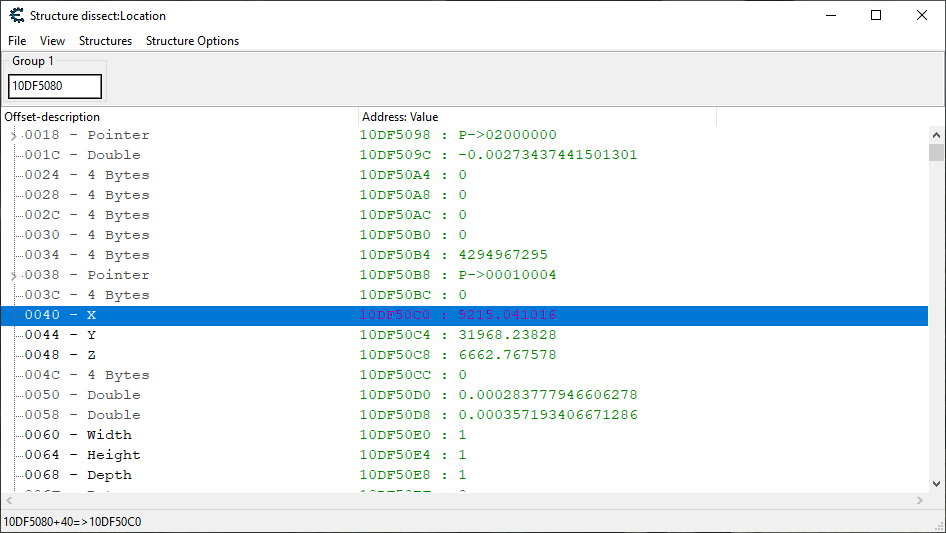
Task: Expand the 0038 Pointer tree node
Action: [x=13, y=275]
